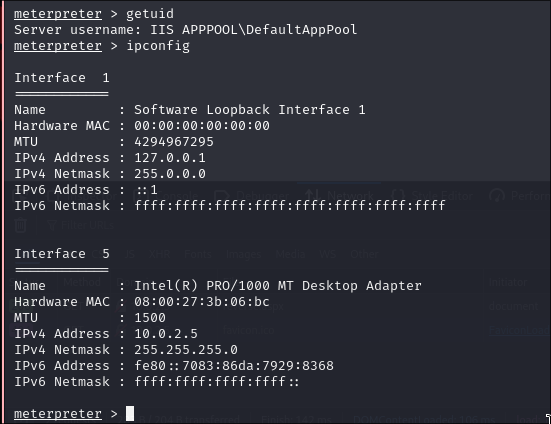
Task: Toggle the Fonts request filter
Action: click(197, 254)
